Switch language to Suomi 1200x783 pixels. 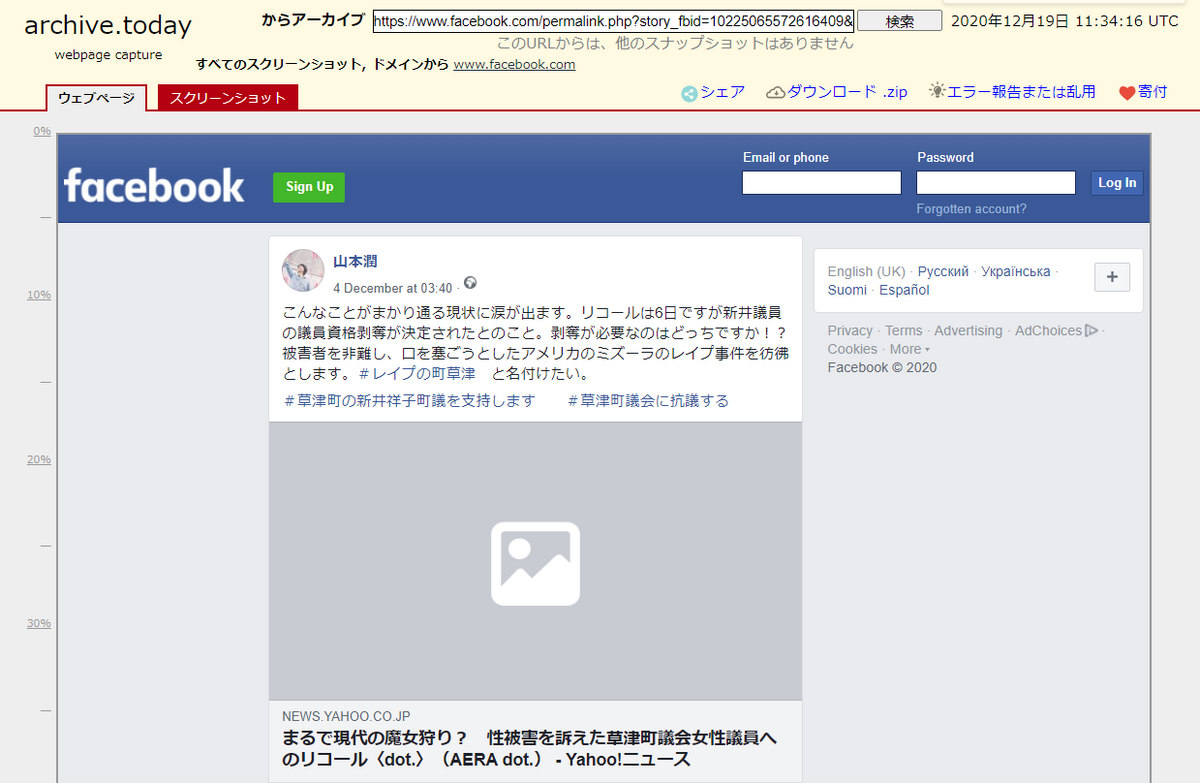(x=848, y=290)
